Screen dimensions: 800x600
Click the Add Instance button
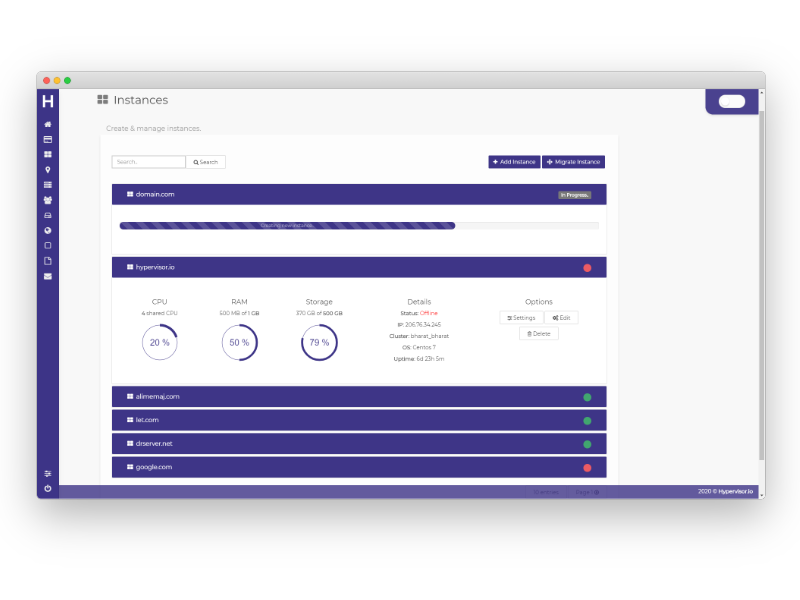(514, 162)
